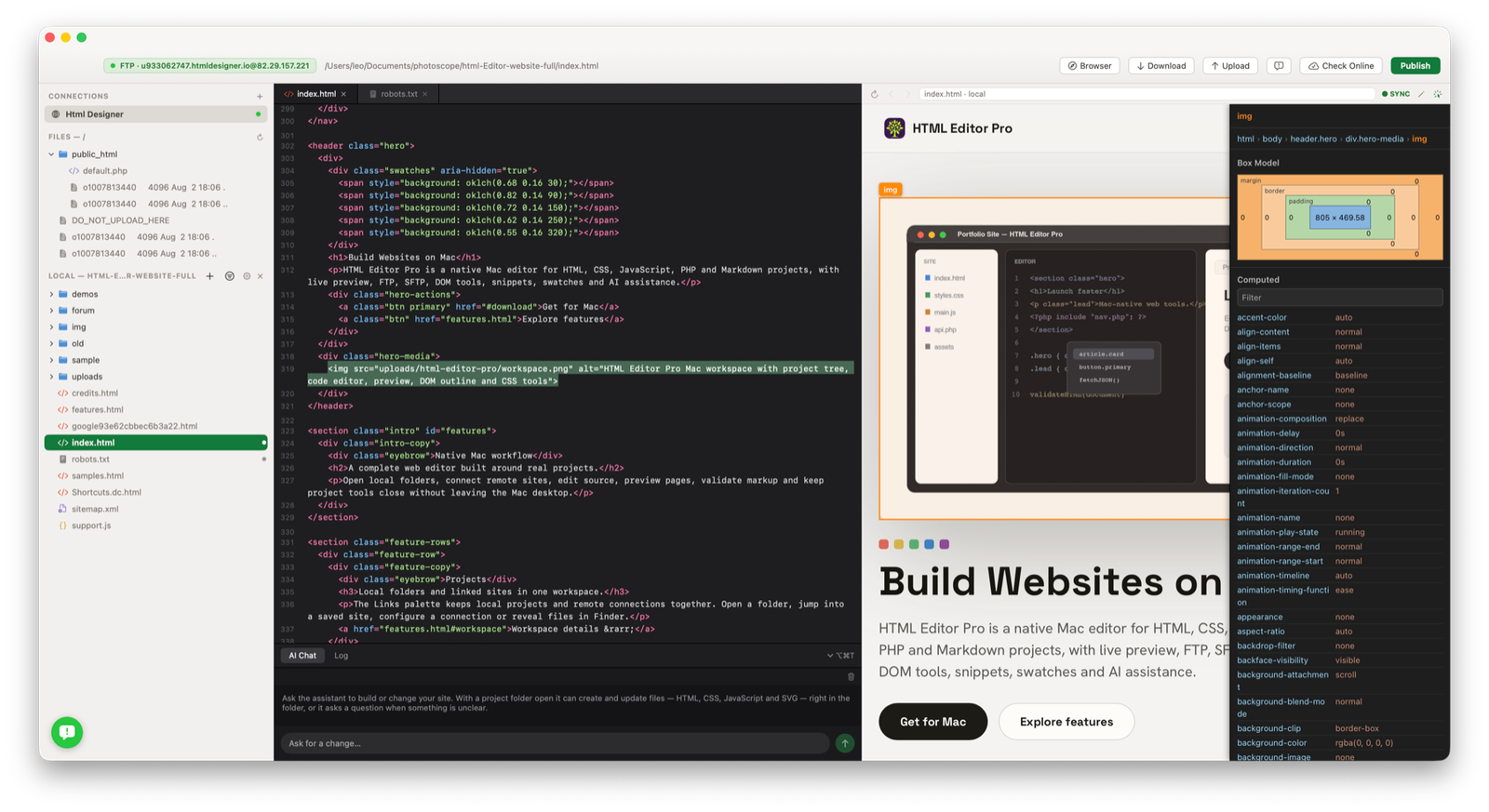The image size is (1489, 812).
Task: Select the AI Chat tab
Action: tap(302, 656)
